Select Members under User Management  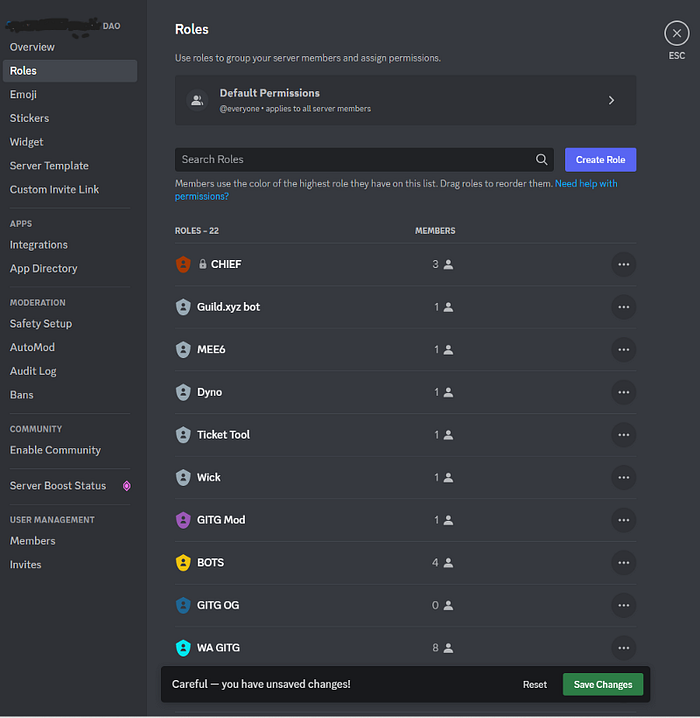coord(33,541)
